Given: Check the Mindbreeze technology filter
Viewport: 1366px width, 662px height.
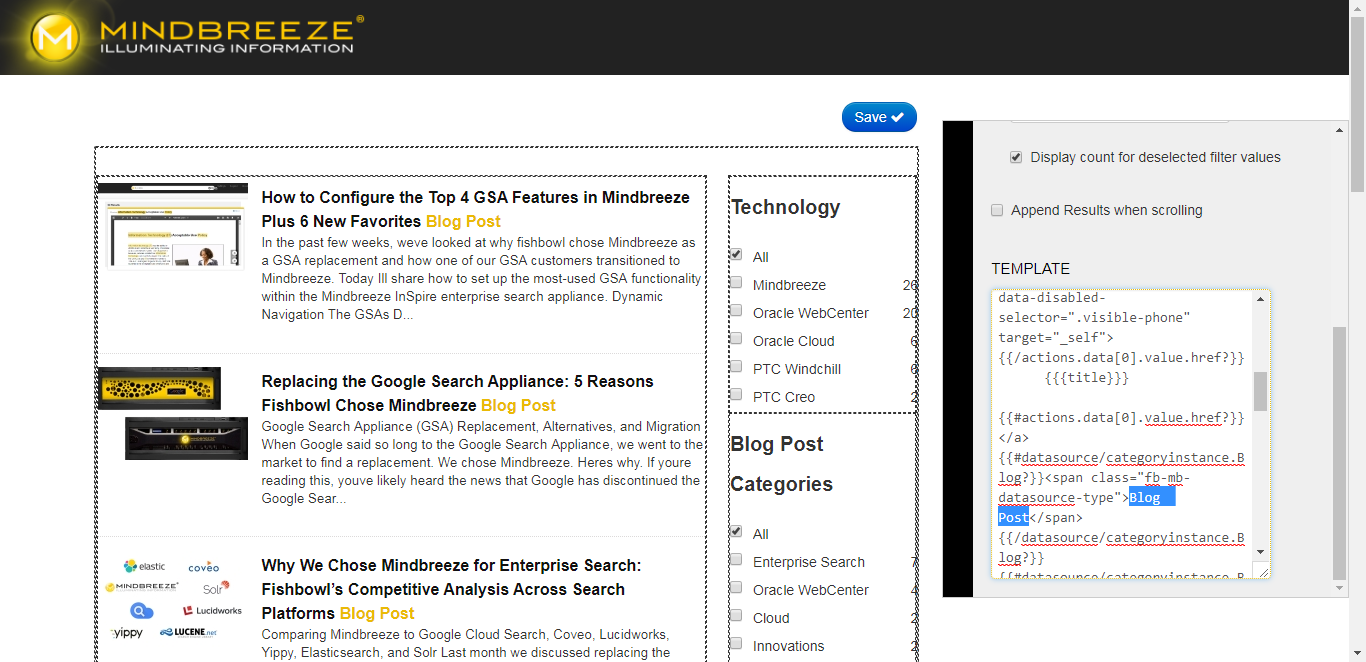Looking at the screenshot, I should point(736,283).
